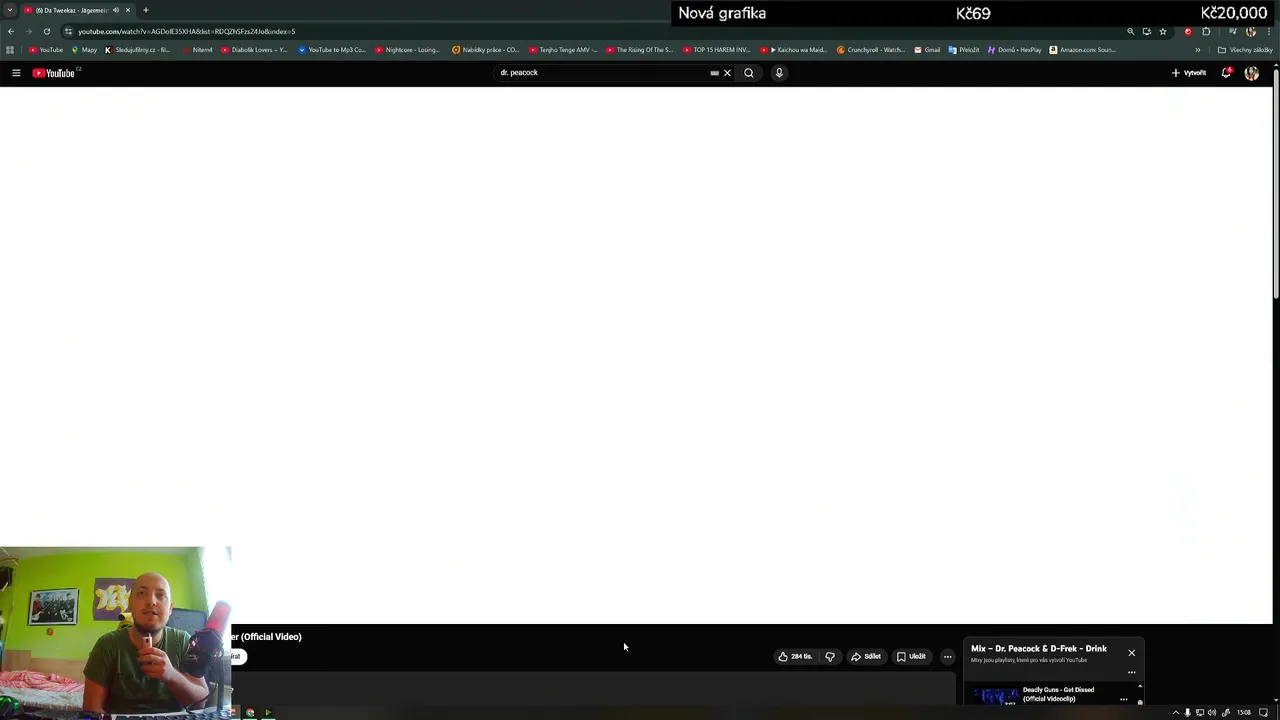This screenshot has height=720, width=1280.
Task: Open the Windows notification center icon
Action: coord(1263,713)
